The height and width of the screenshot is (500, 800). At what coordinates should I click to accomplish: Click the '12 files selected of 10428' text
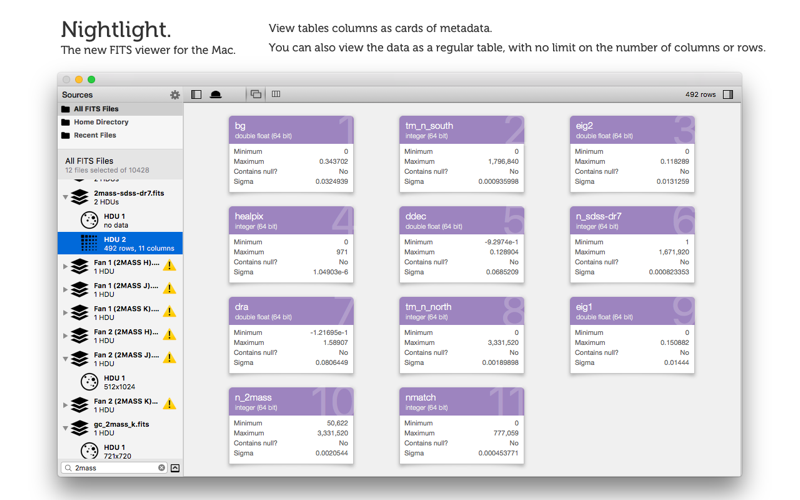click(107, 170)
